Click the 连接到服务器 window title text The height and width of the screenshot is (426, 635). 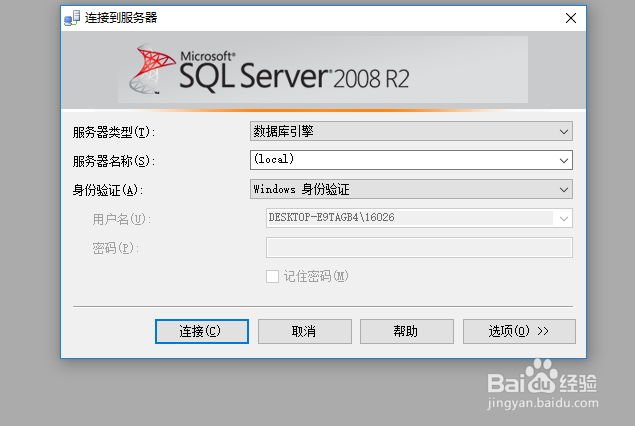(121, 18)
